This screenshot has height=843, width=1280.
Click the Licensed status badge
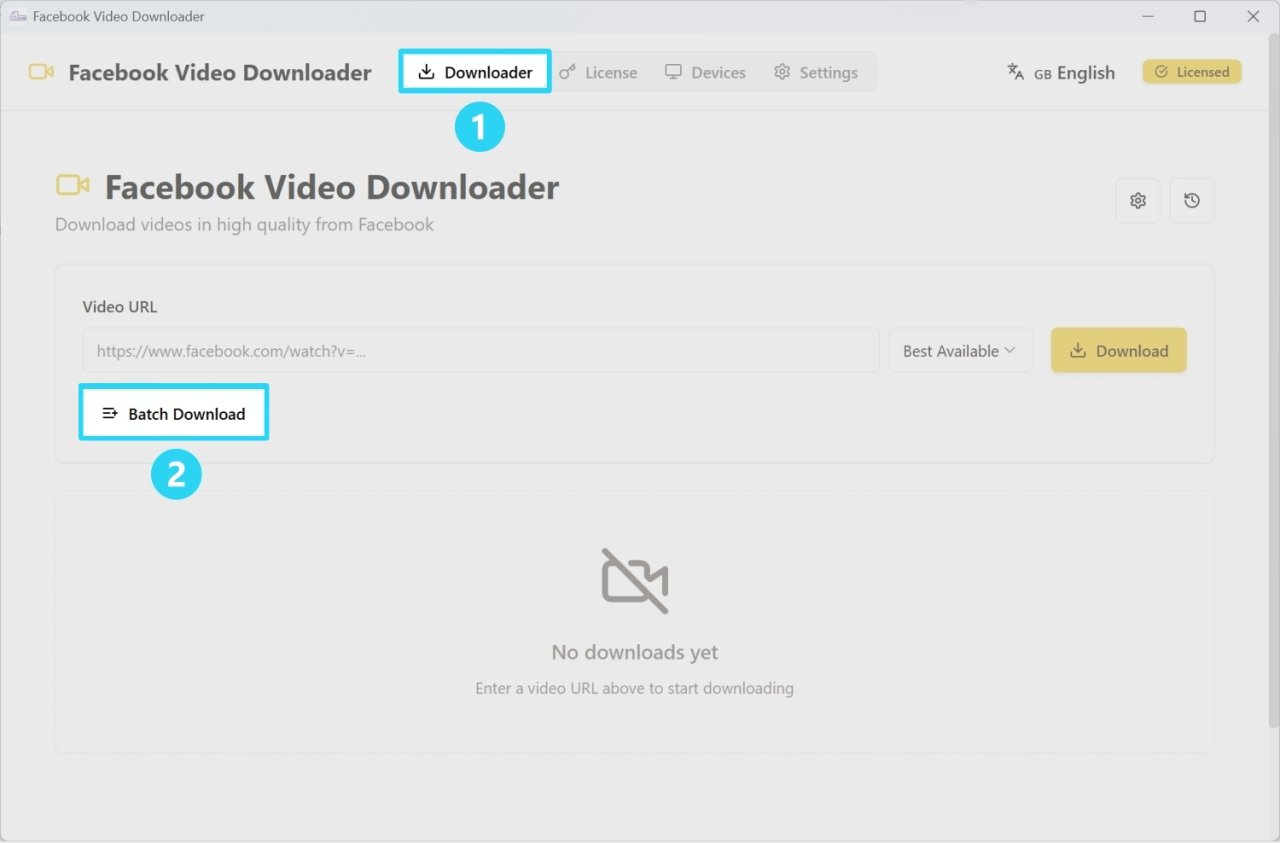[x=1191, y=71]
